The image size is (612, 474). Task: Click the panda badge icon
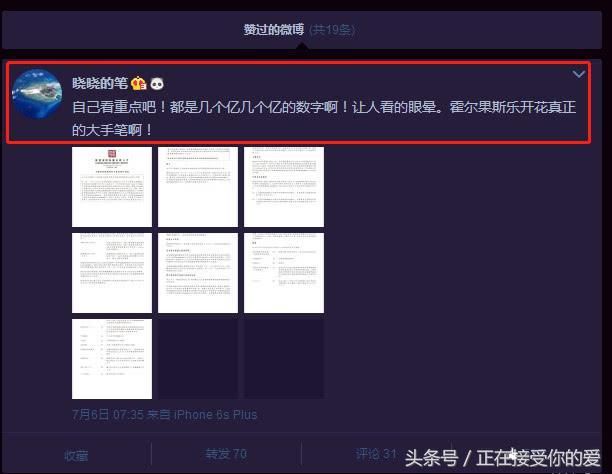[x=157, y=84]
